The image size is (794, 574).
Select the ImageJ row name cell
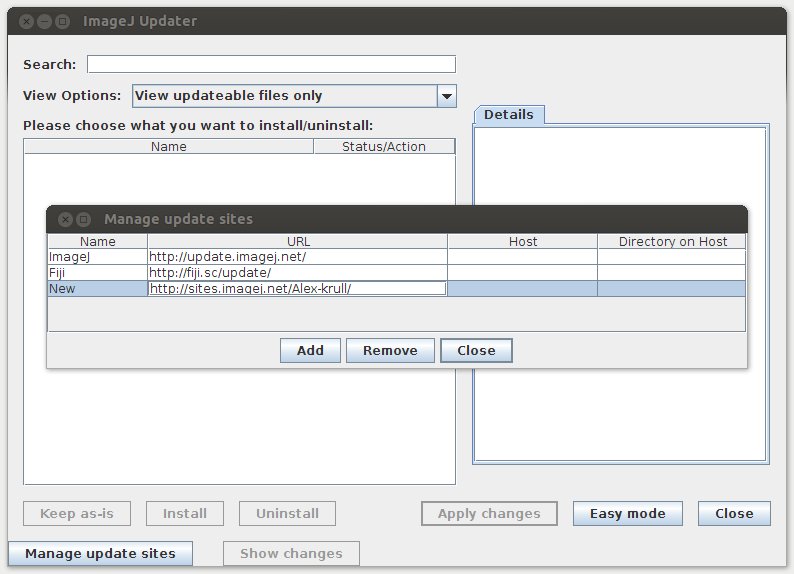[97, 257]
